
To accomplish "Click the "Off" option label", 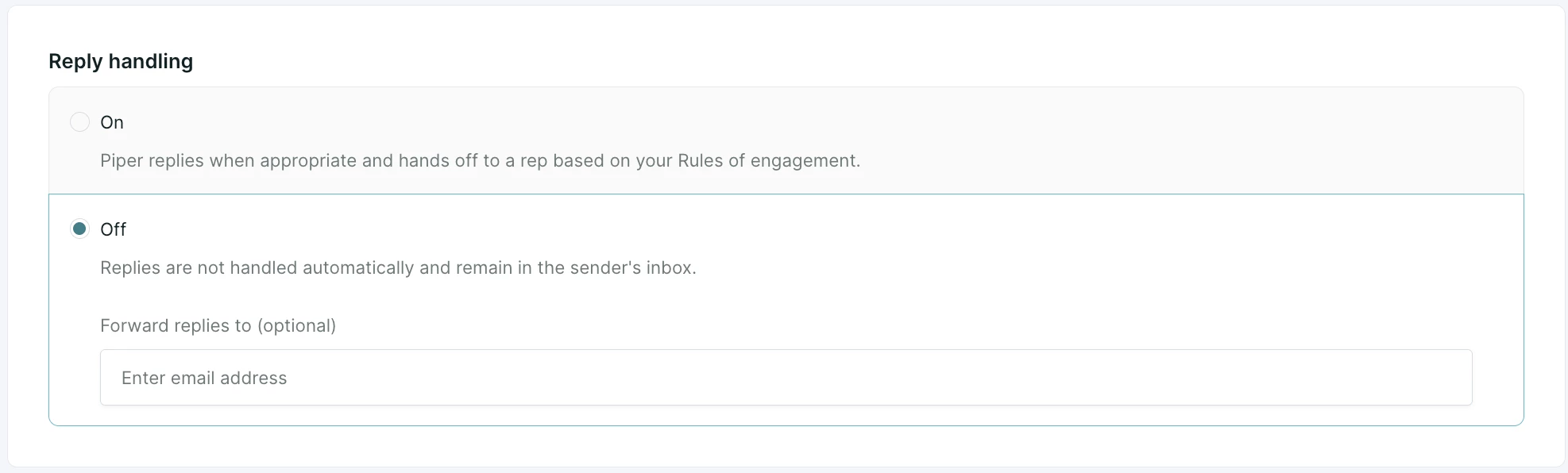I will (113, 229).
